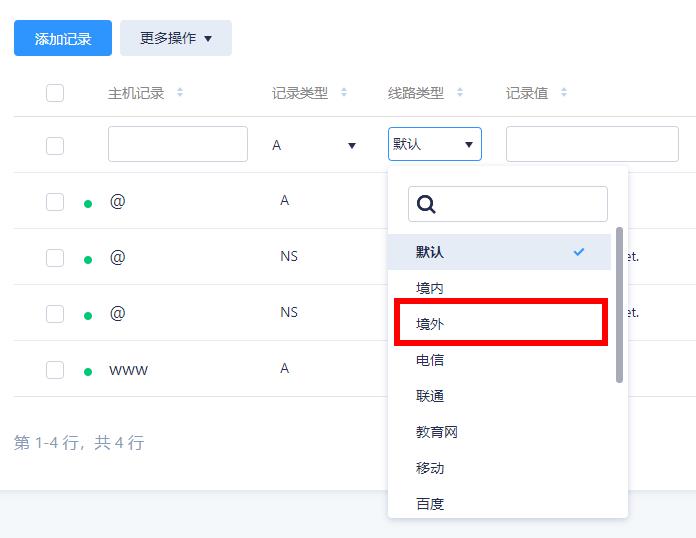Click green status dot of www record
The width and height of the screenshot is (696, 538).
coord(88,372)
